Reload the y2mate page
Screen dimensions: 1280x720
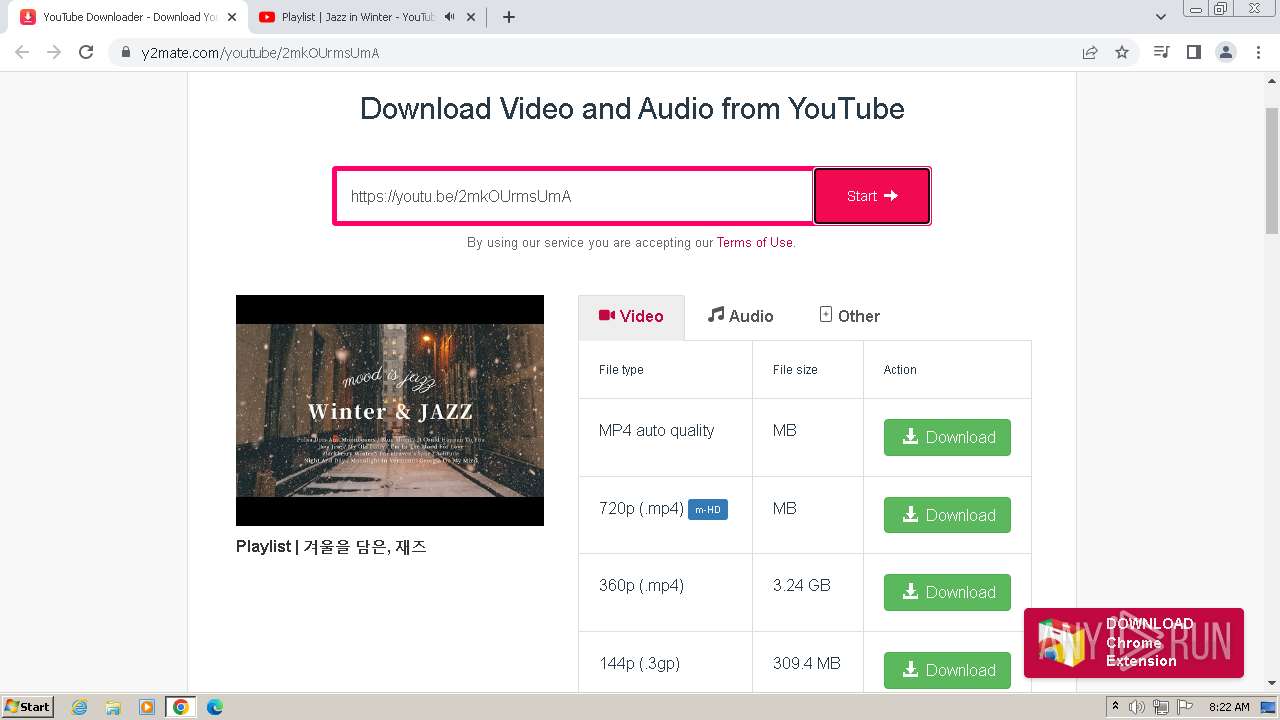pos(86,52)
